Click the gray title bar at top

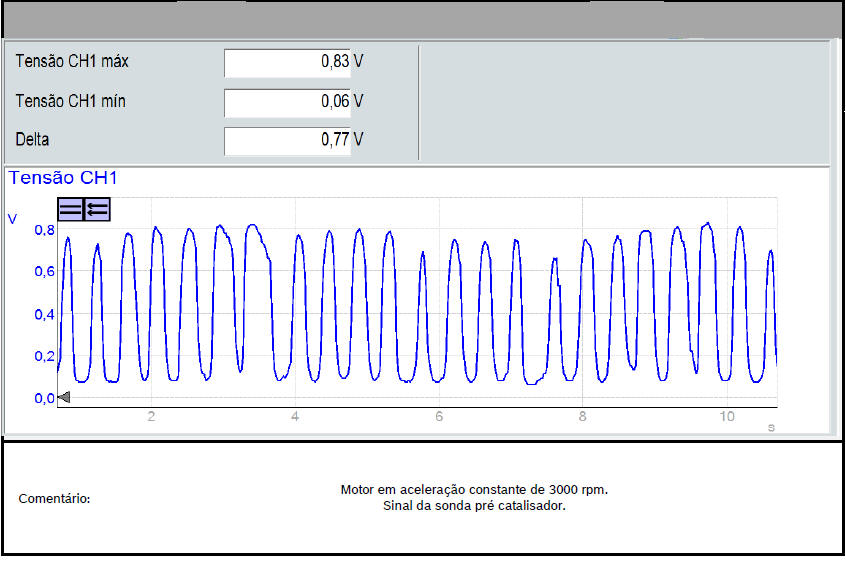coord(422,20)
